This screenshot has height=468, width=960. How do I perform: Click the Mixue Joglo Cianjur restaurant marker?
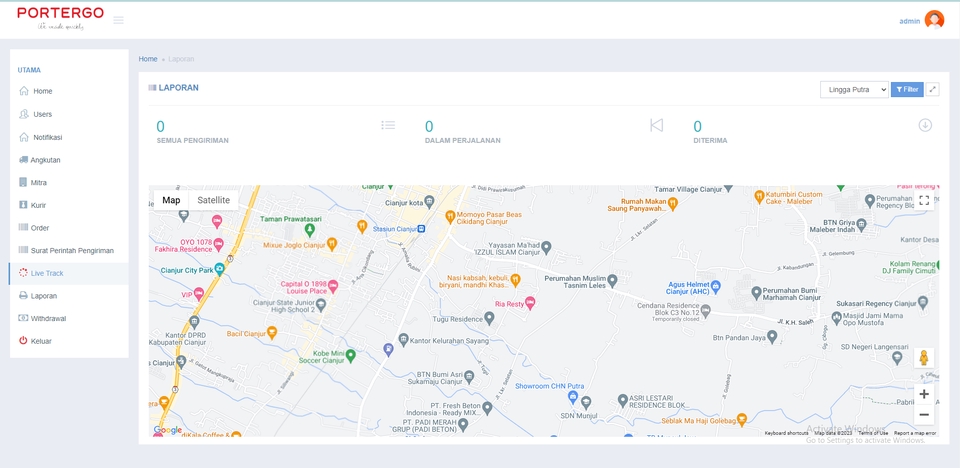point(332,244)
